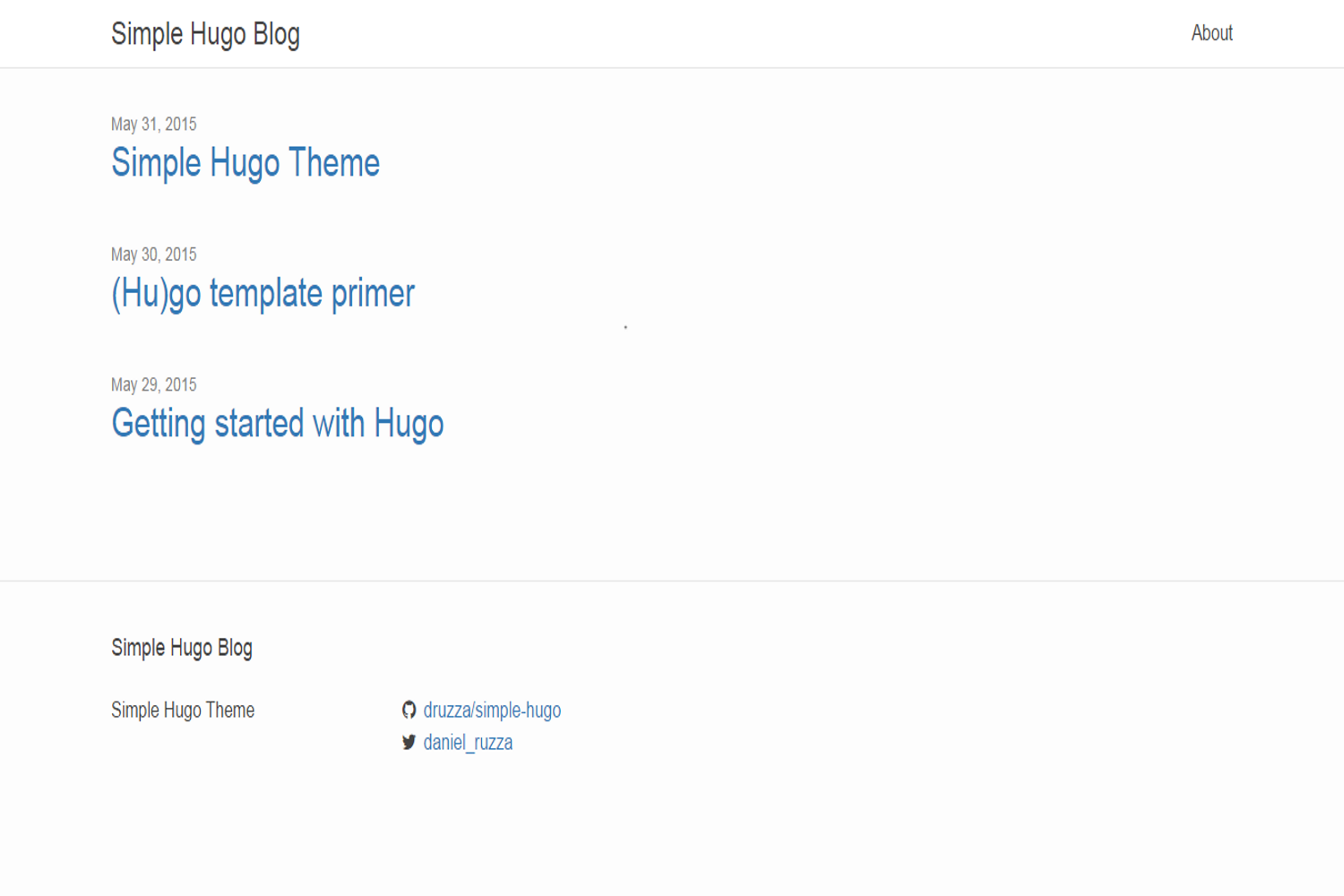Viewport: 1344px width, 896px height.
Task: Open the (Hu)go template primer post
Action: [263, 294]
